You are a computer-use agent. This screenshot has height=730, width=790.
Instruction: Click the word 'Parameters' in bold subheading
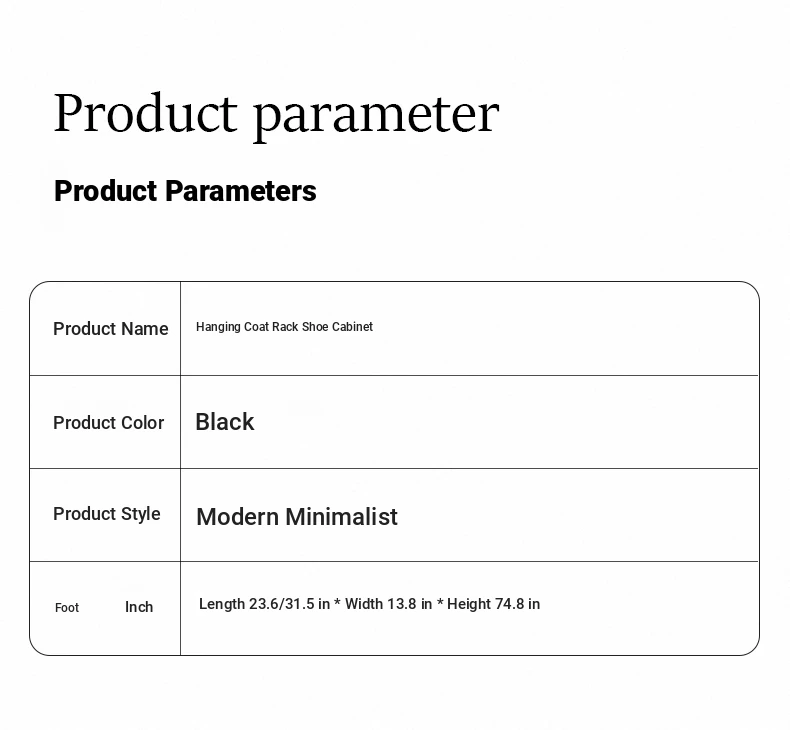pos(241,191)
